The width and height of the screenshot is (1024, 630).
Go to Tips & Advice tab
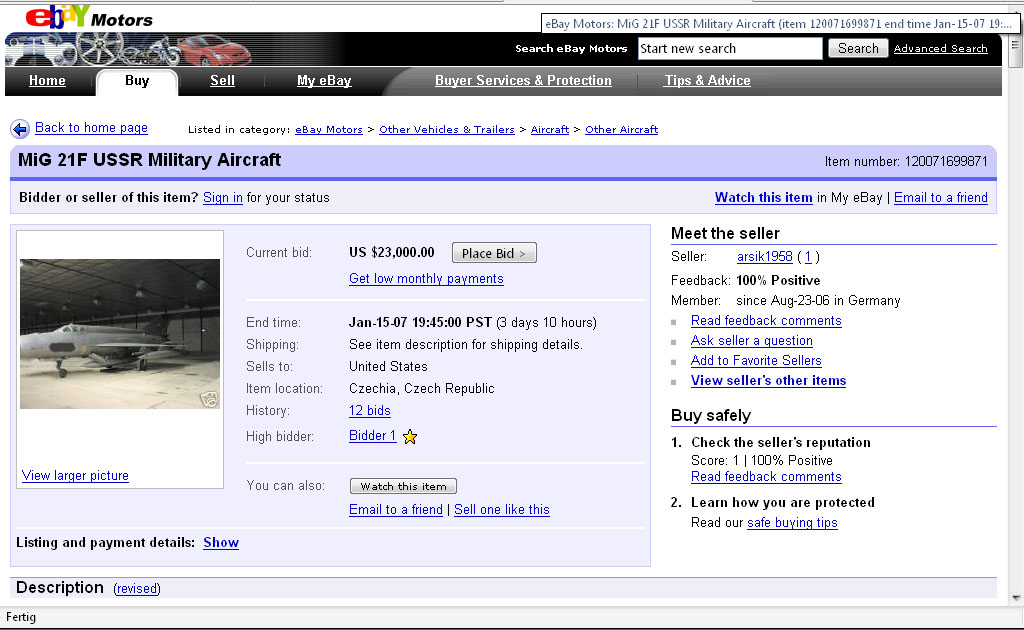tap(707, 80)
